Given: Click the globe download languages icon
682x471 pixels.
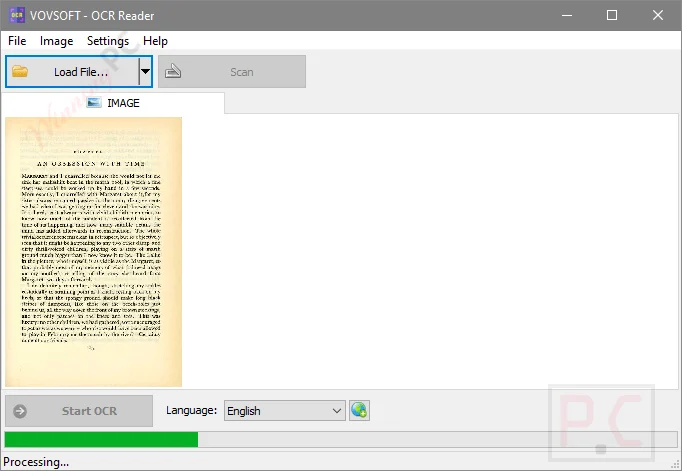Looking at the screenshot, I should [x=359, y=411].
